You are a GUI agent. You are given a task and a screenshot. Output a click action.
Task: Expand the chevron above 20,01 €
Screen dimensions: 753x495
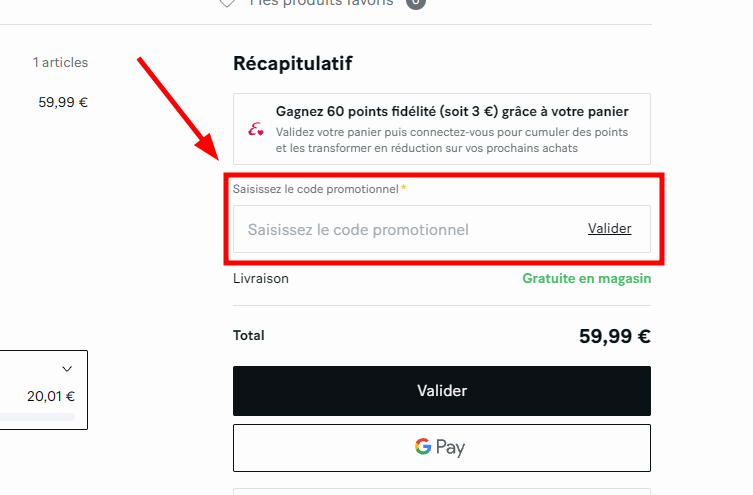coord(67,368)
